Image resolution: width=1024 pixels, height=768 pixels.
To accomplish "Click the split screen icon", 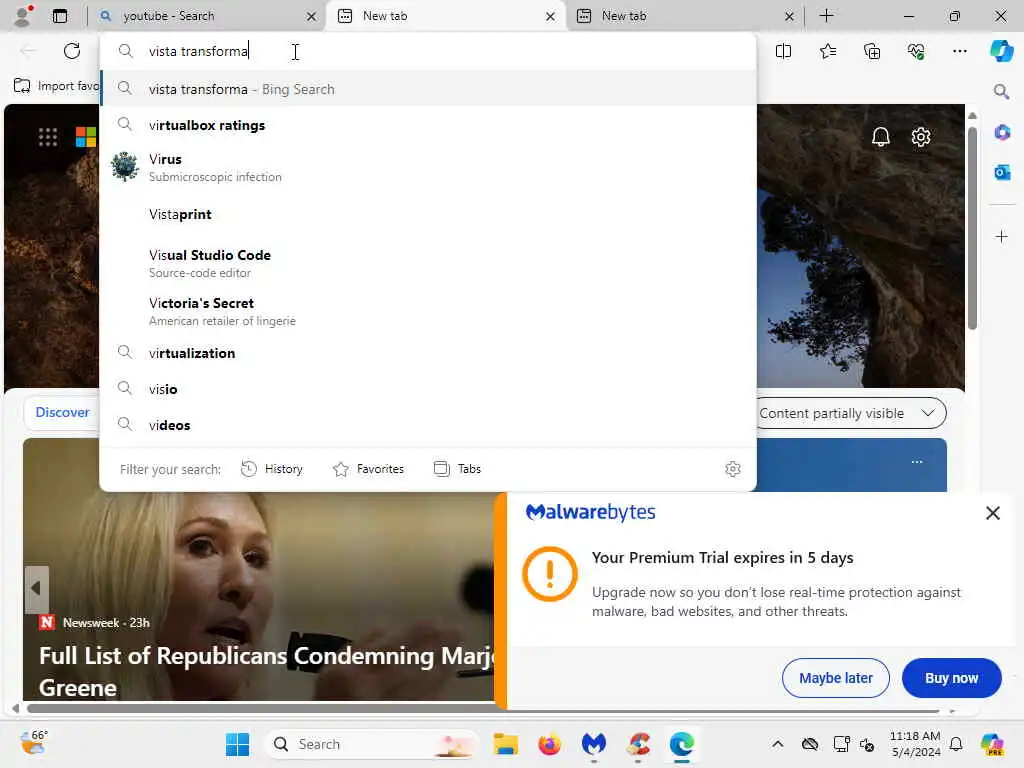I will point(783,51).
